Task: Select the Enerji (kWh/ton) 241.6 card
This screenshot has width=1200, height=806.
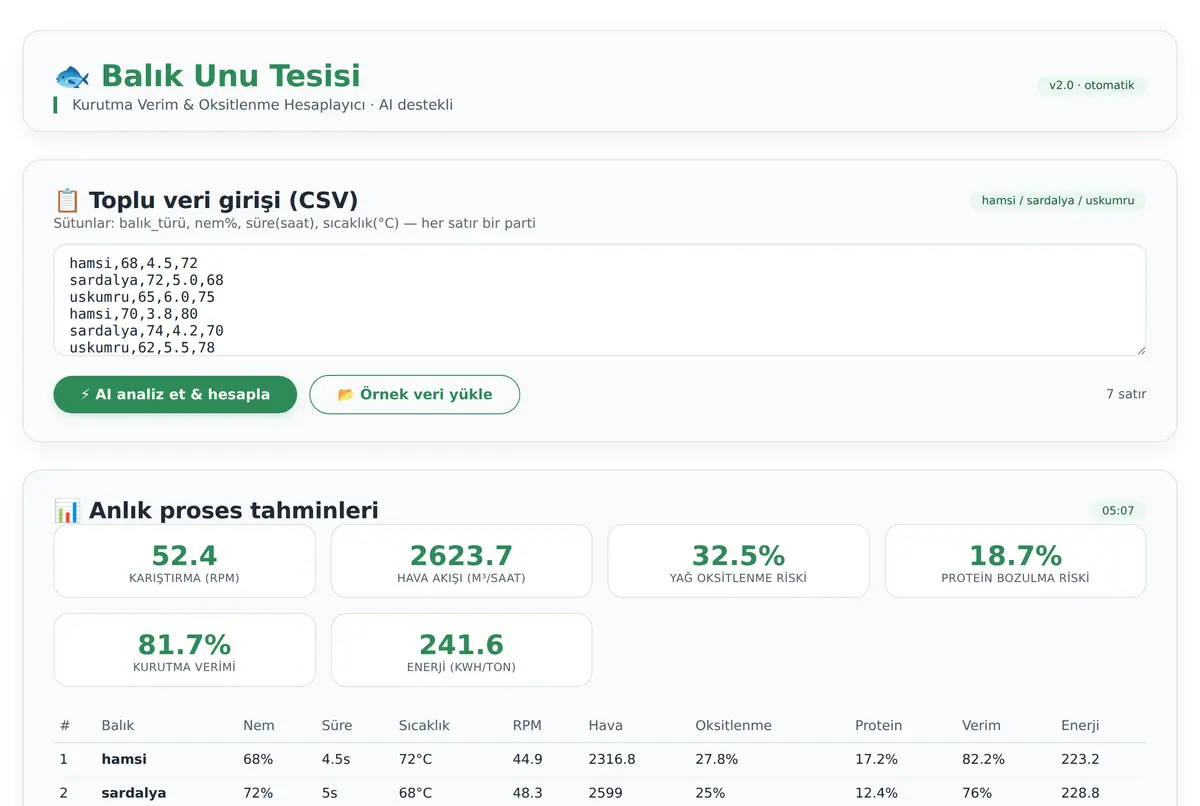Action: 461,650
